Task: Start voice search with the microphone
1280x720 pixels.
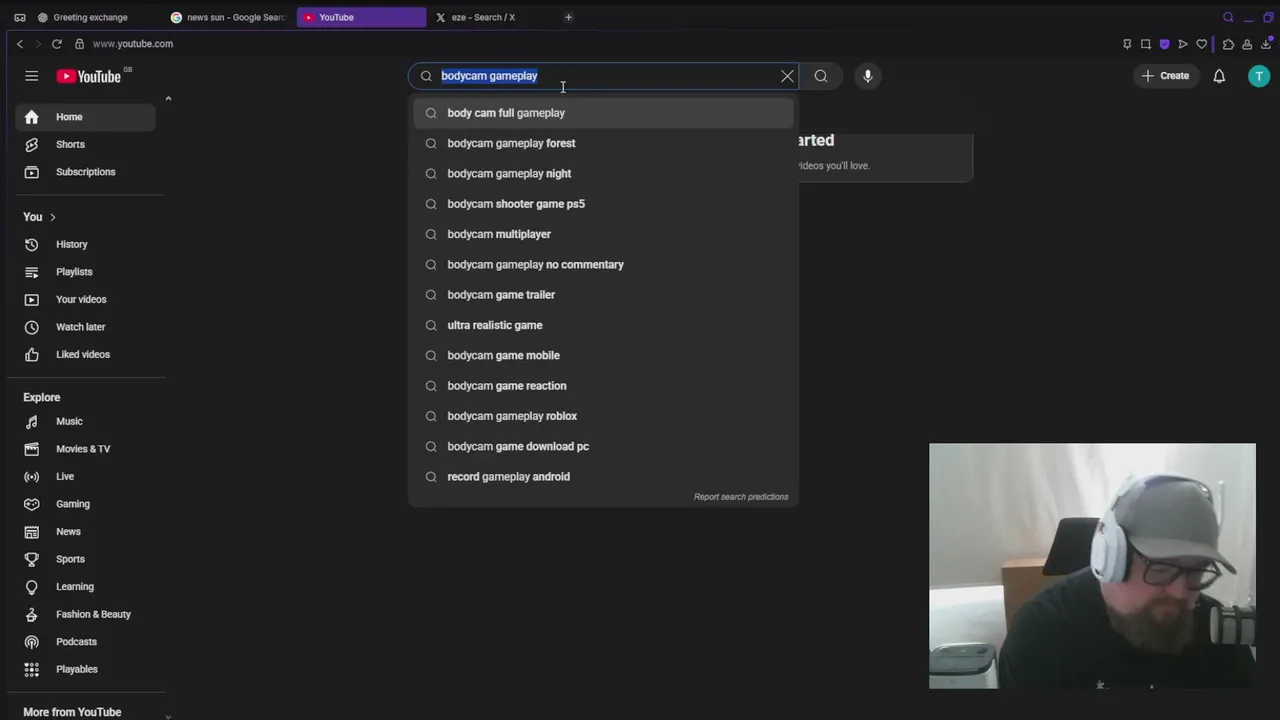Action: [x=868, y=76]
